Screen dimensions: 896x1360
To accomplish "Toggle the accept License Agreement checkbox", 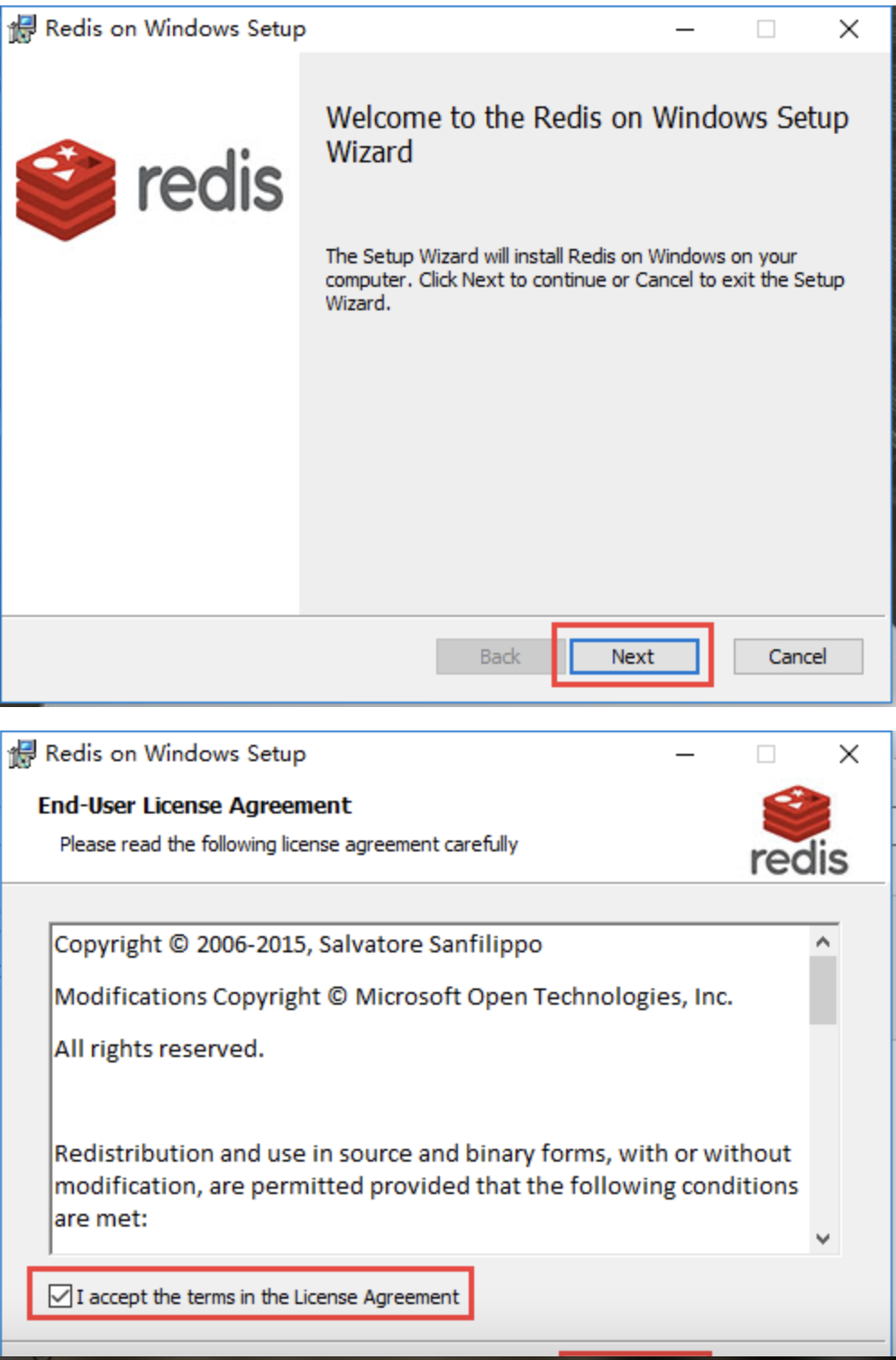I will click(x=60, y=1296).
